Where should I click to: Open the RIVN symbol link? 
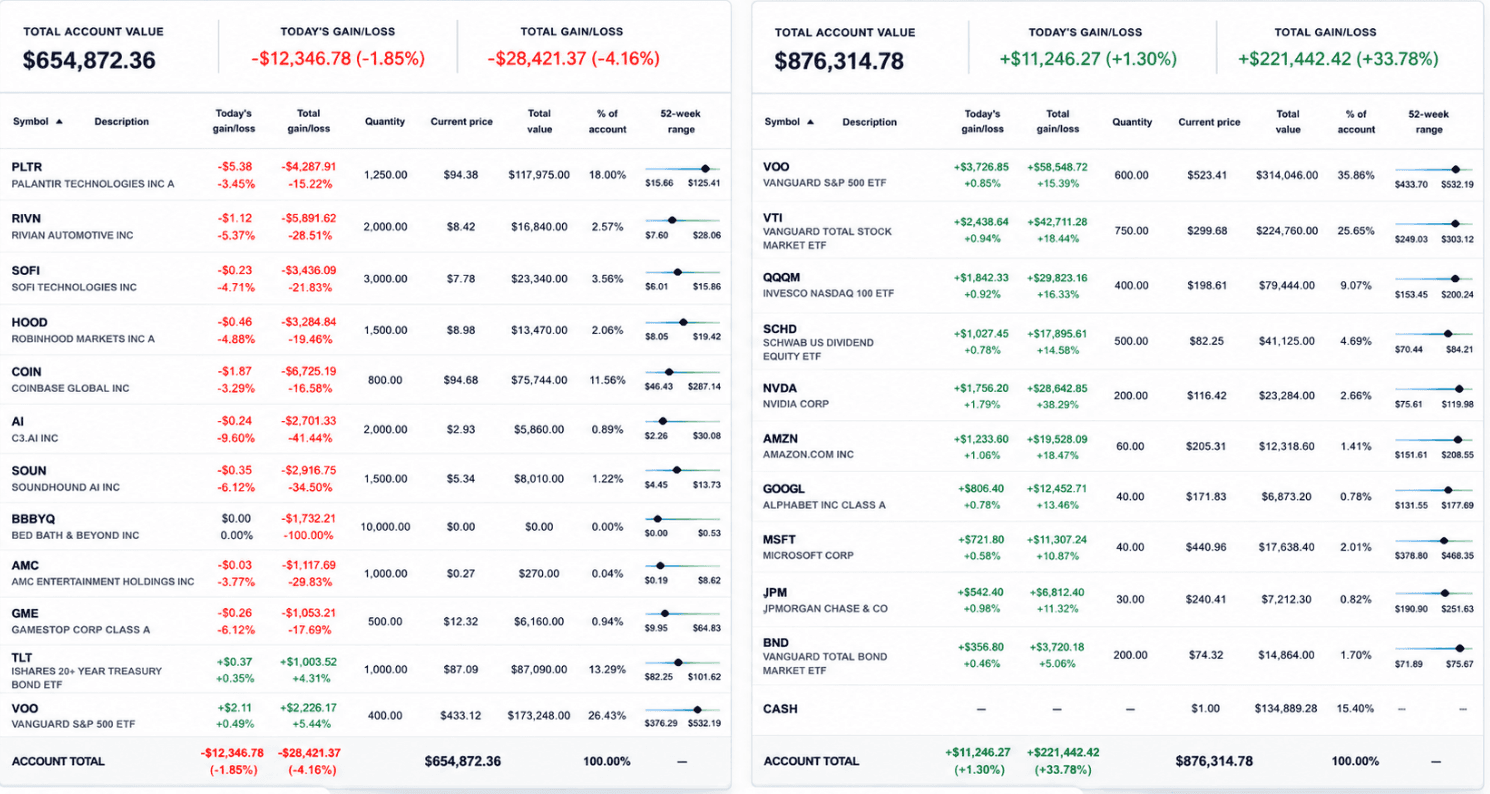pos(26,218)
